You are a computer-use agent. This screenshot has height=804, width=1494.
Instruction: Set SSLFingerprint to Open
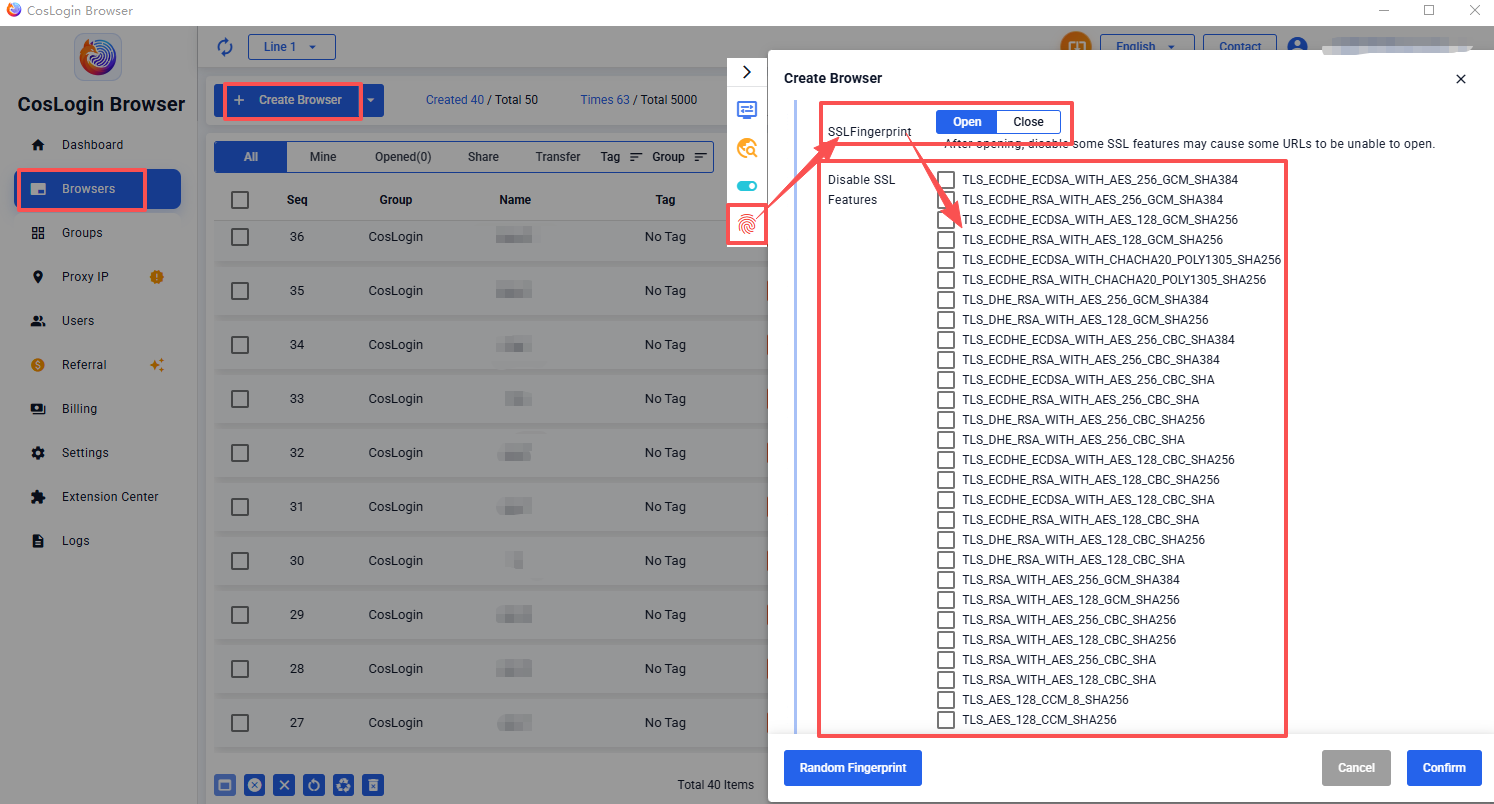pyautogui.click(x=967, y=122)
